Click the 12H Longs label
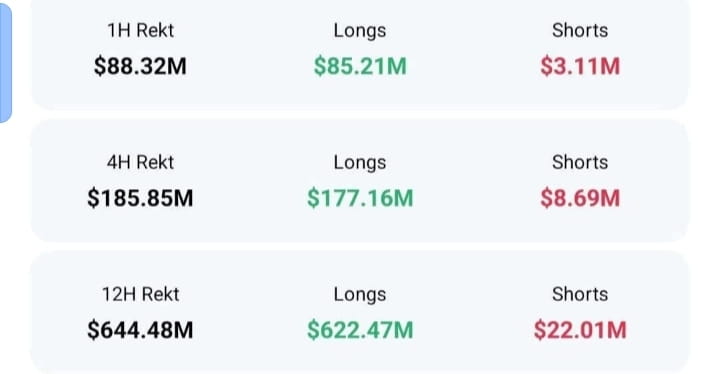The height and width of the screenshot is (374, 715). 360,295
